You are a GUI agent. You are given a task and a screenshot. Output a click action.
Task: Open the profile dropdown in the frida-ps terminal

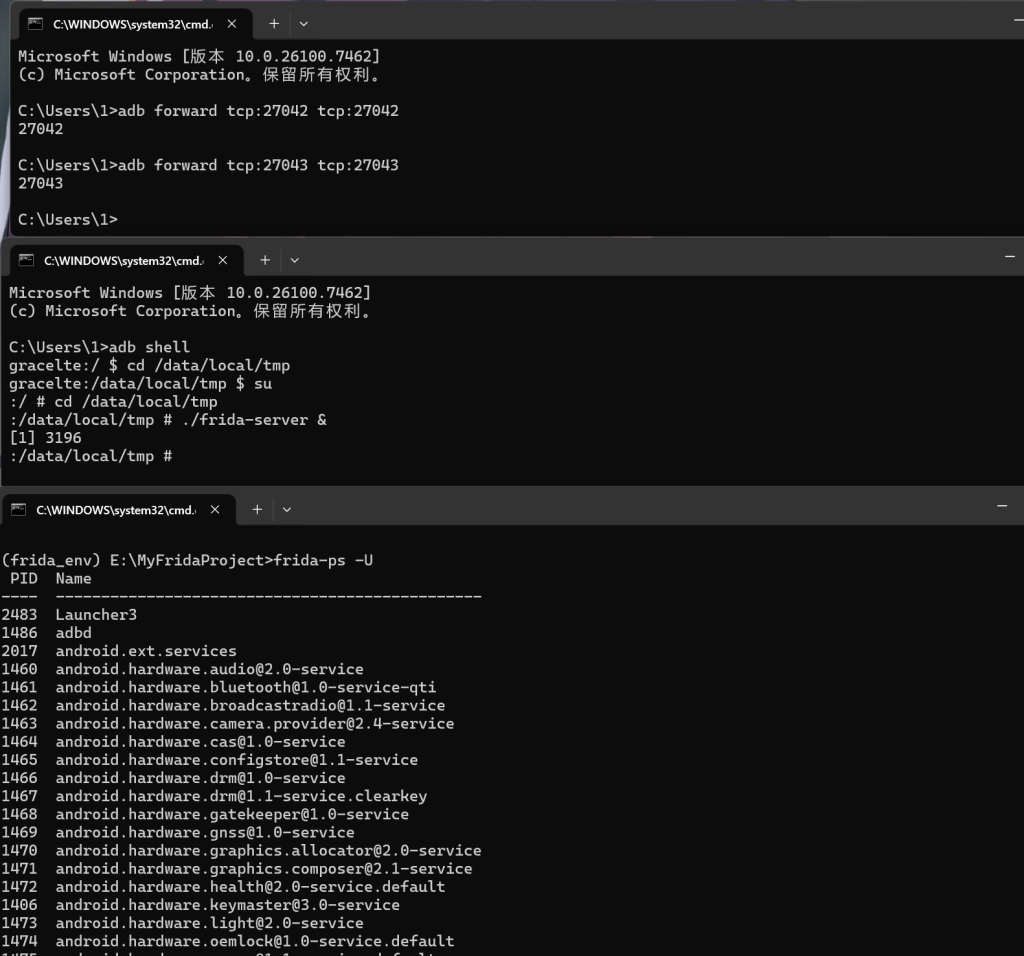tap(287, 509)
